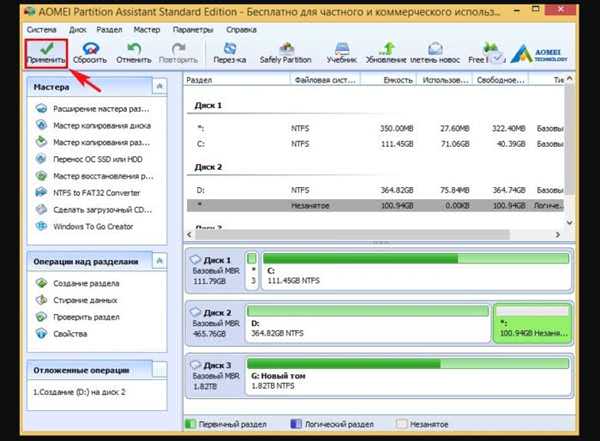Click the Диск 2 heading in list

click(208, 167)
